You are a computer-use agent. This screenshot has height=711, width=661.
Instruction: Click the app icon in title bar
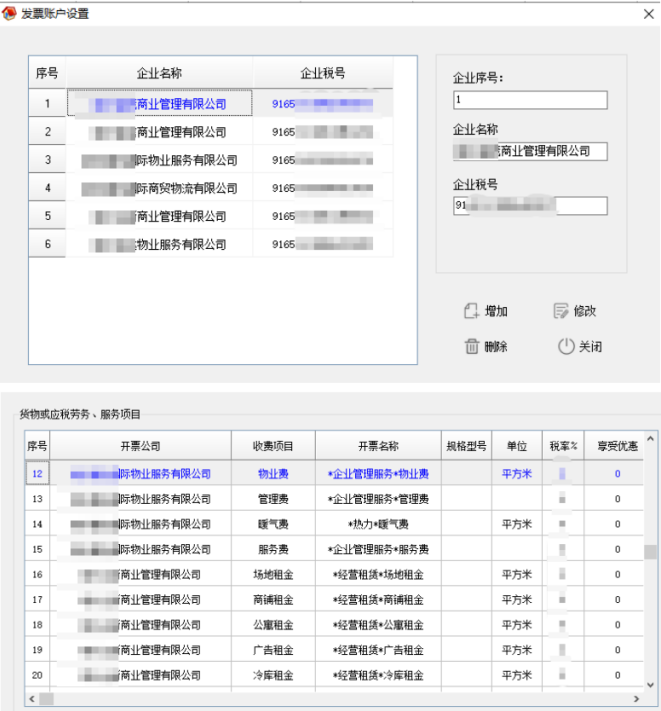click(11, 14)
